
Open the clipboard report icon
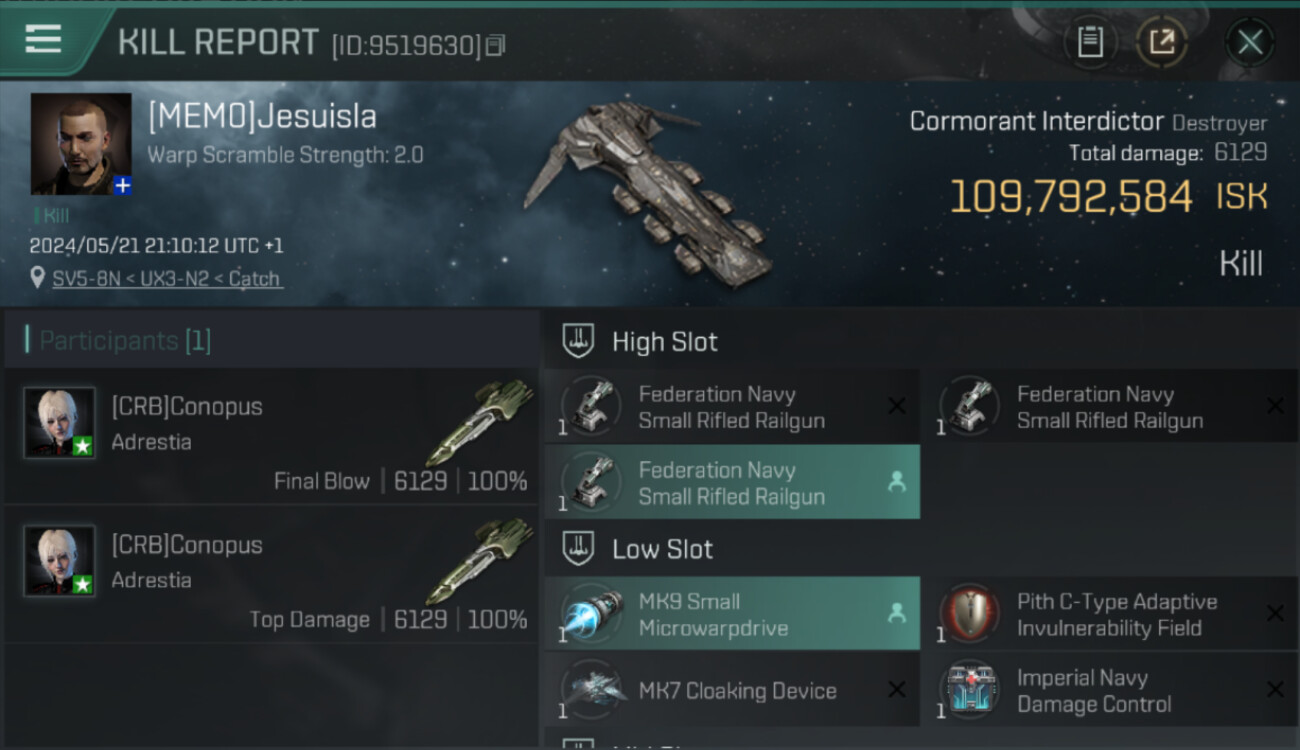(x=1090, y=42)
